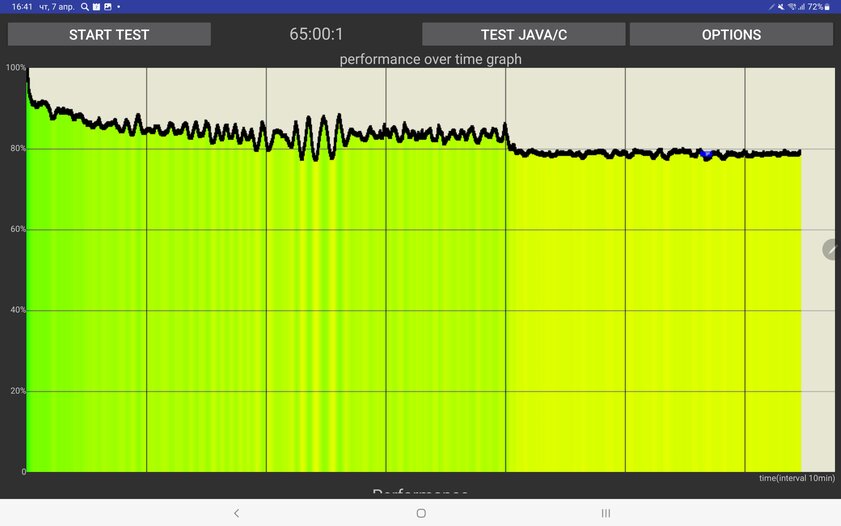Open the edge panel pencil handle

coord(831,249)
